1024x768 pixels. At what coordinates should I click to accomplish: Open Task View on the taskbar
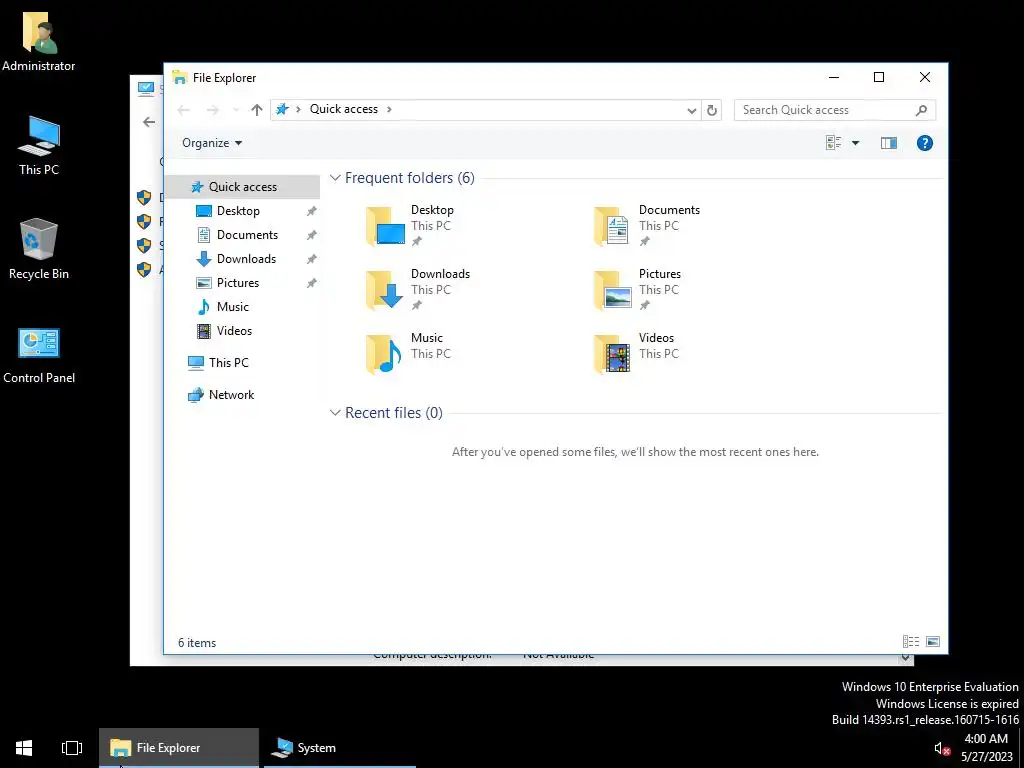pyautogui.click(x=72, y=748)
